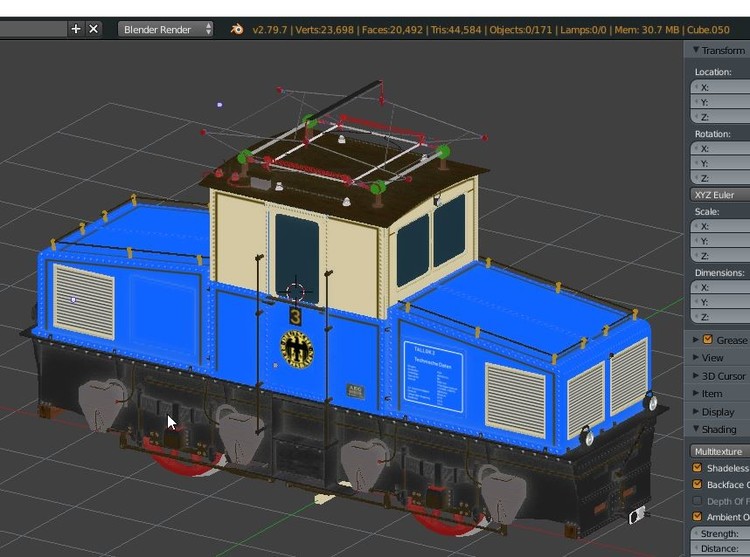This screenshot has height=557, width=750.
Task: Open the Multitexture shading dropdown
Action: [x=720, y=451]
